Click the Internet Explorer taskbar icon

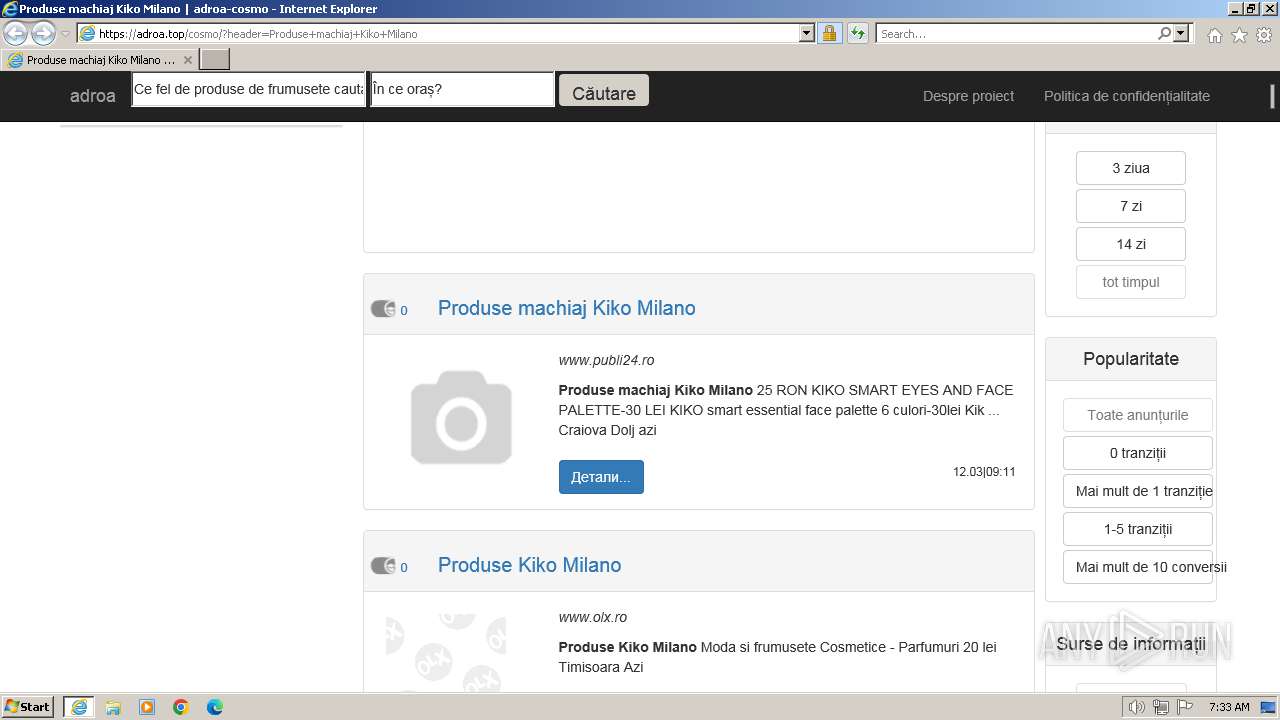point(79,707)
